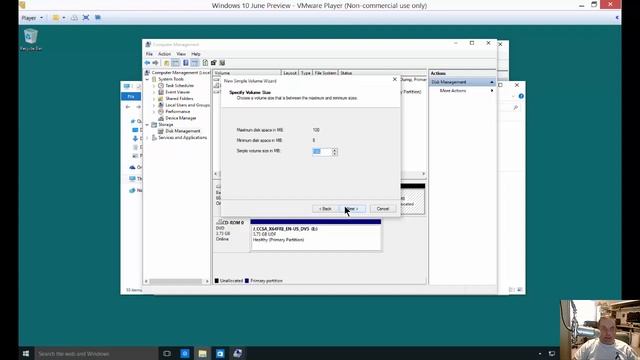Cancel the New Simple Volume Wizard
Screen dimensions: 640x360
383,209
